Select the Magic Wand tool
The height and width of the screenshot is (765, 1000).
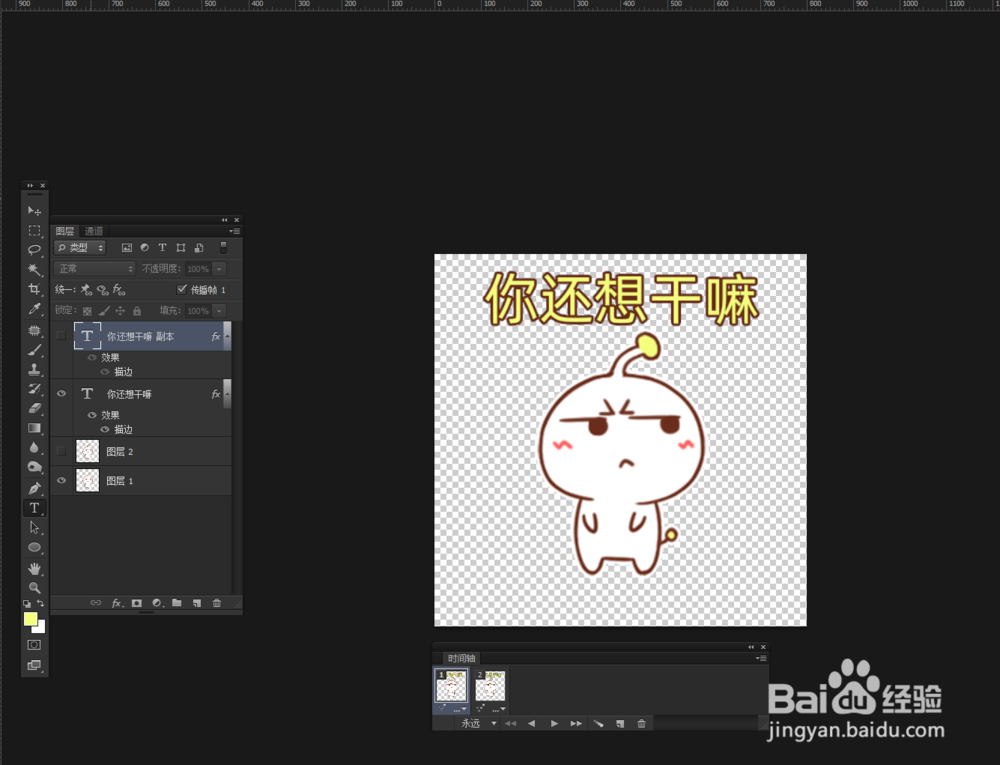coord(34,270)
